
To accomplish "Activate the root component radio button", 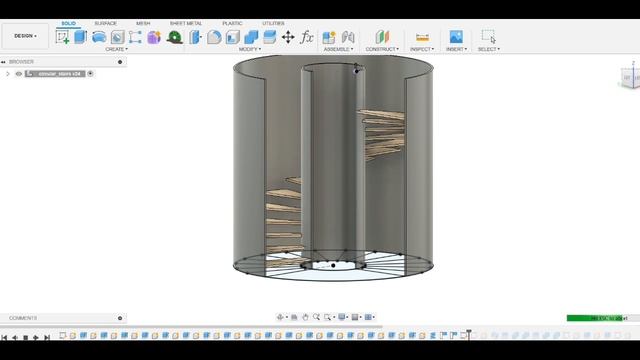I will click(x=90, y=73).
